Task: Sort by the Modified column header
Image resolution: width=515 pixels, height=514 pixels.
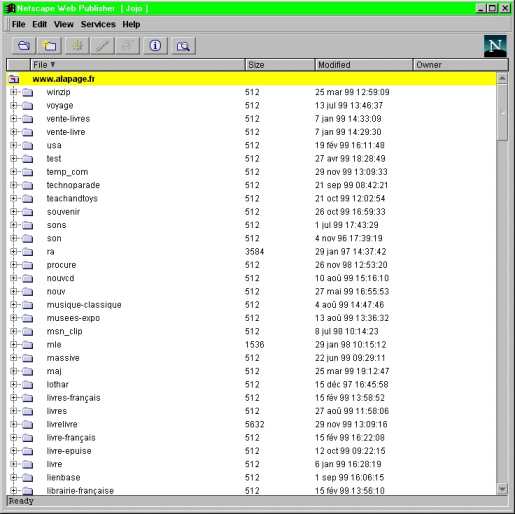Action: [x=364, y=65]
